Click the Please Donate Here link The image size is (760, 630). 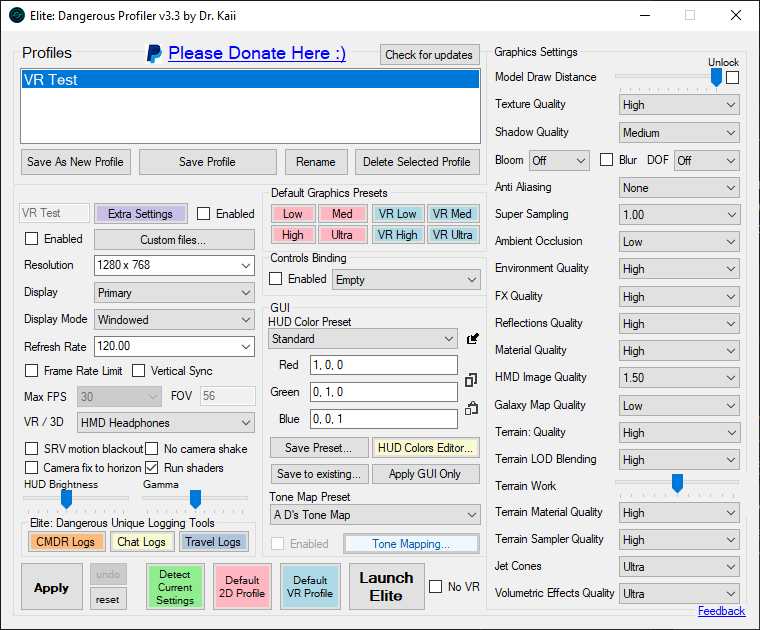point(257,53)
